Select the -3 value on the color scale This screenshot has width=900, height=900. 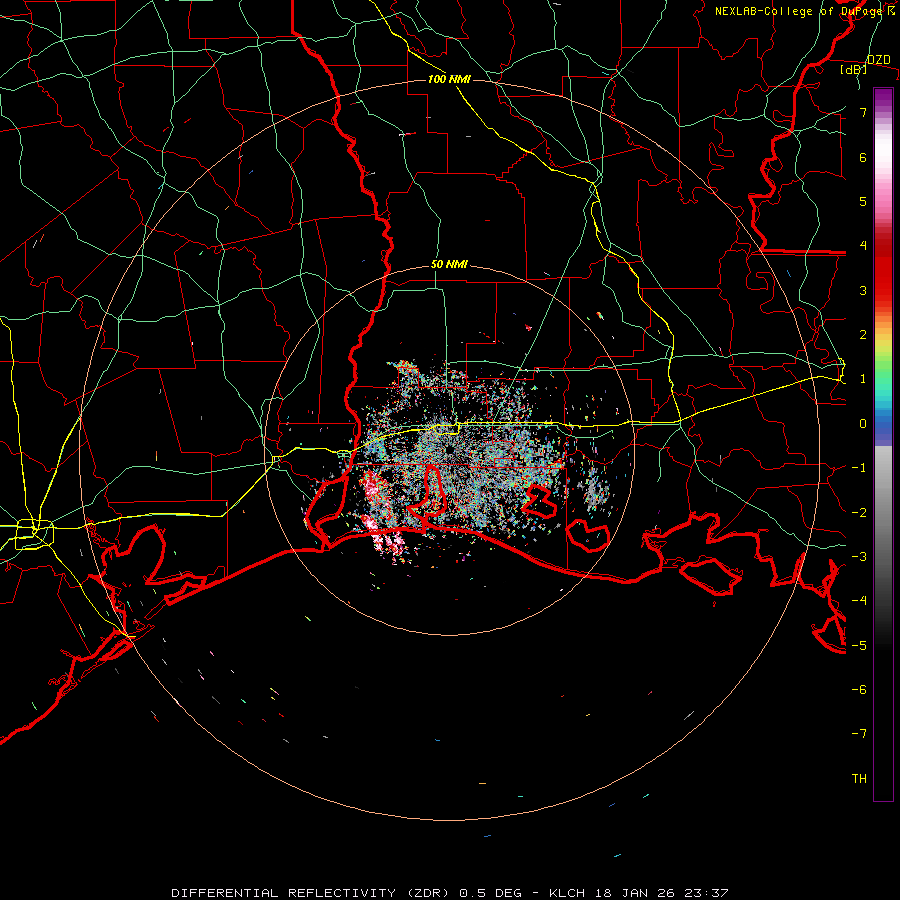(859, 556)
